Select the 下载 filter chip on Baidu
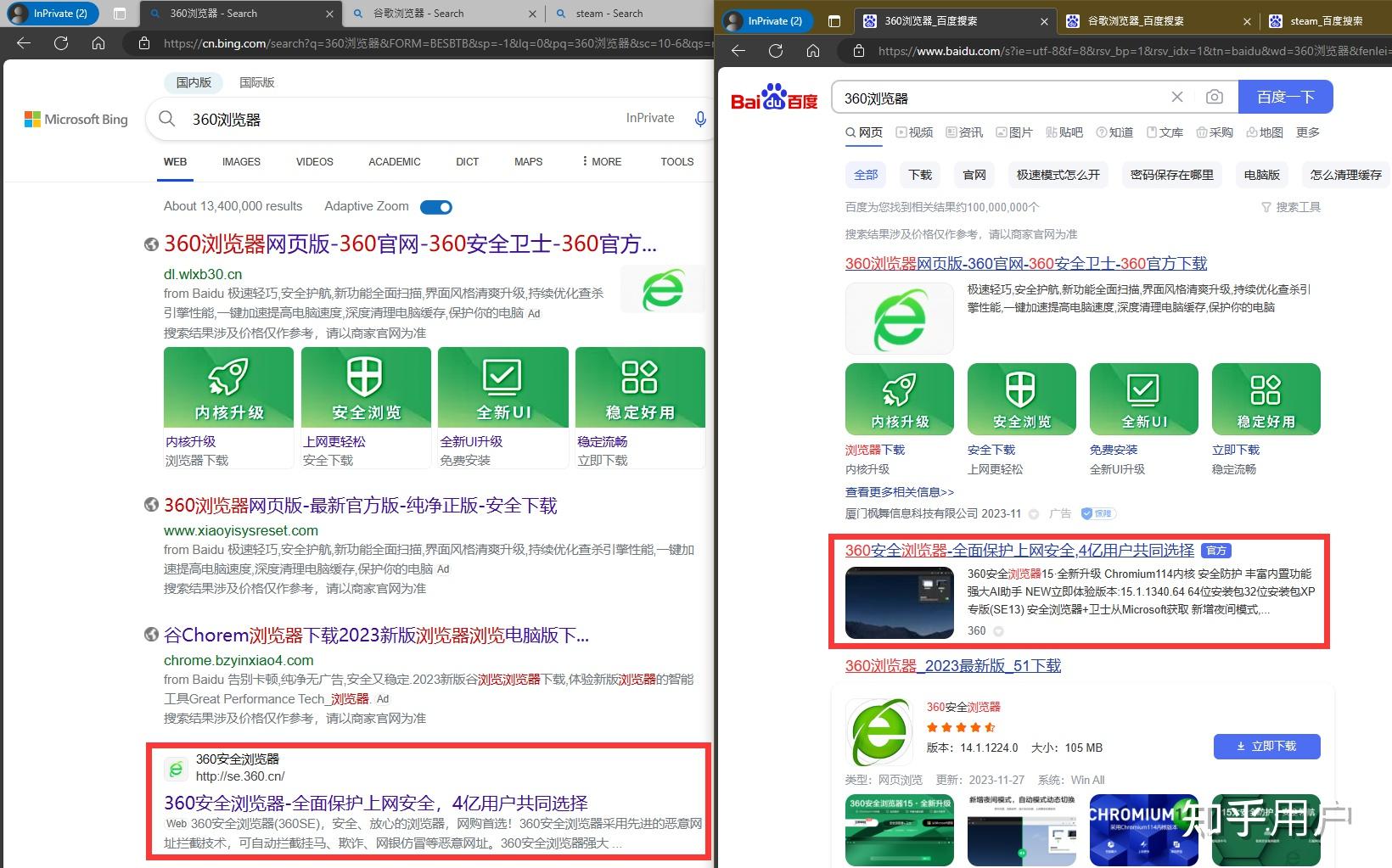 tap(920, 175)
